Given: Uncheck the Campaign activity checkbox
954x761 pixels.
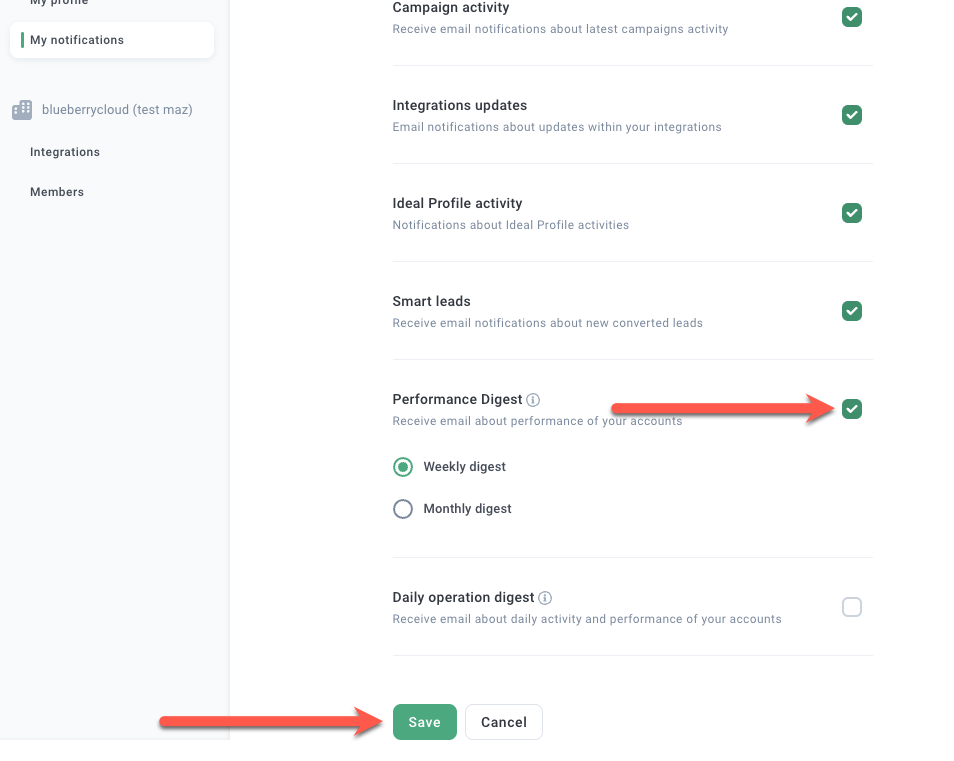Looking at the screenshot, I should (851, 17).
